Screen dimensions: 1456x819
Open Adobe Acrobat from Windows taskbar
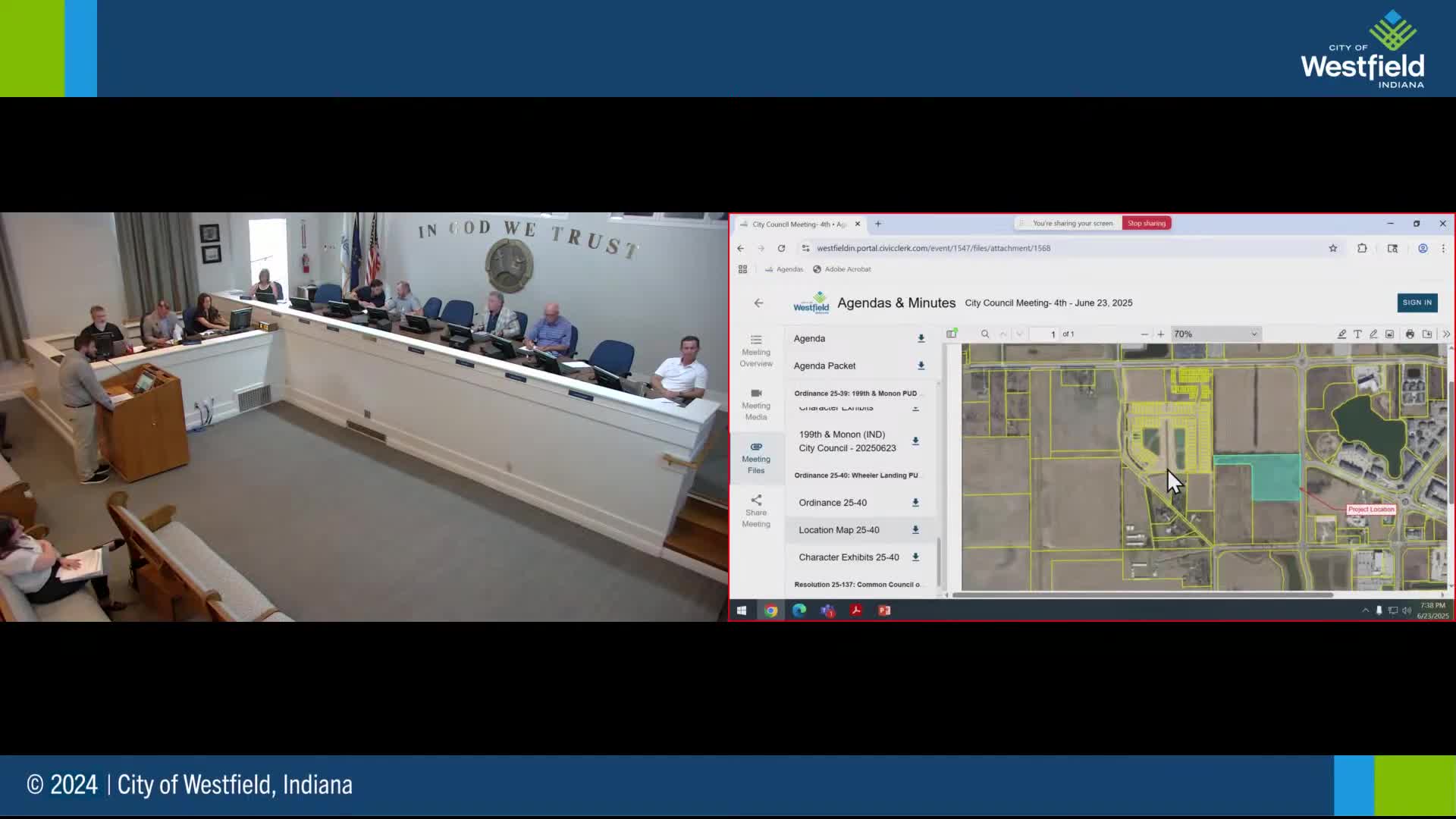coord(856,610)
